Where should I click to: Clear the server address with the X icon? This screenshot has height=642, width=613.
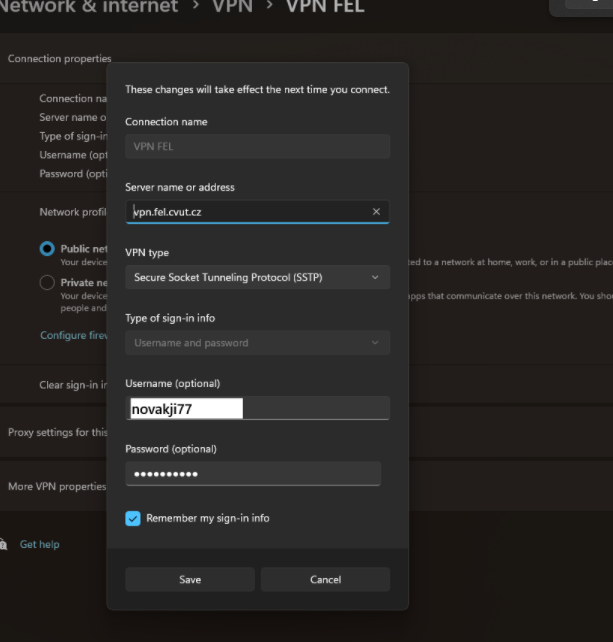pyautogui.click(x=376, y=212)
